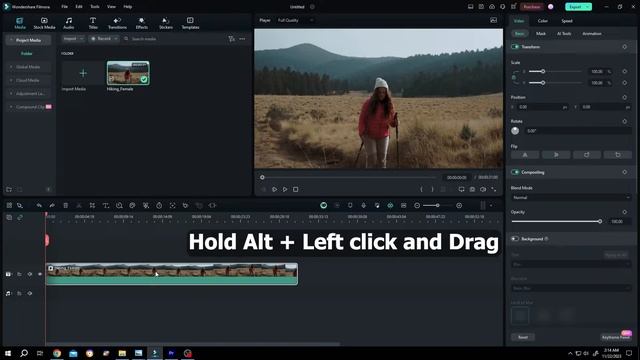Click the Import Media plus tile
The height and width of the screenshot is (360, 640).
point(83,73)
